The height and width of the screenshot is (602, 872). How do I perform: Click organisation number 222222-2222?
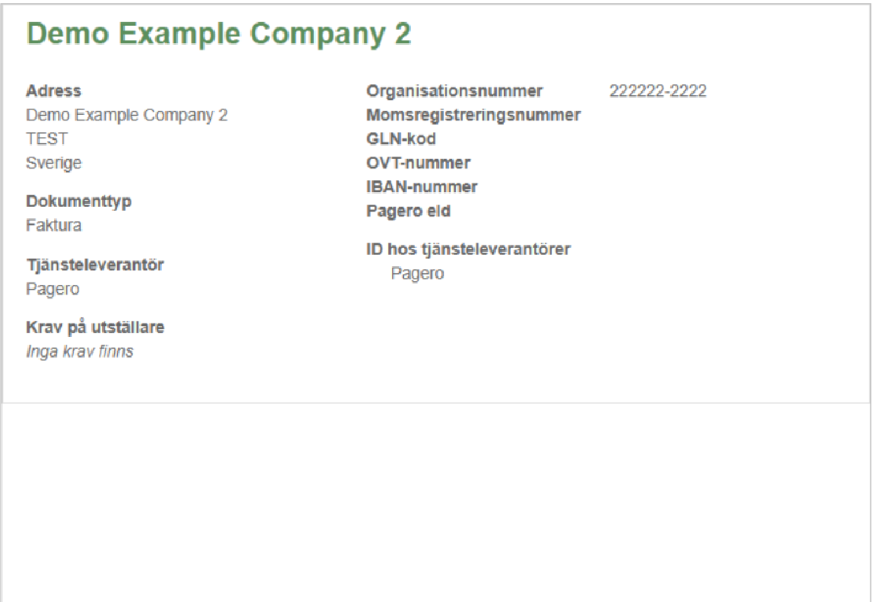(x=657, y=91)
